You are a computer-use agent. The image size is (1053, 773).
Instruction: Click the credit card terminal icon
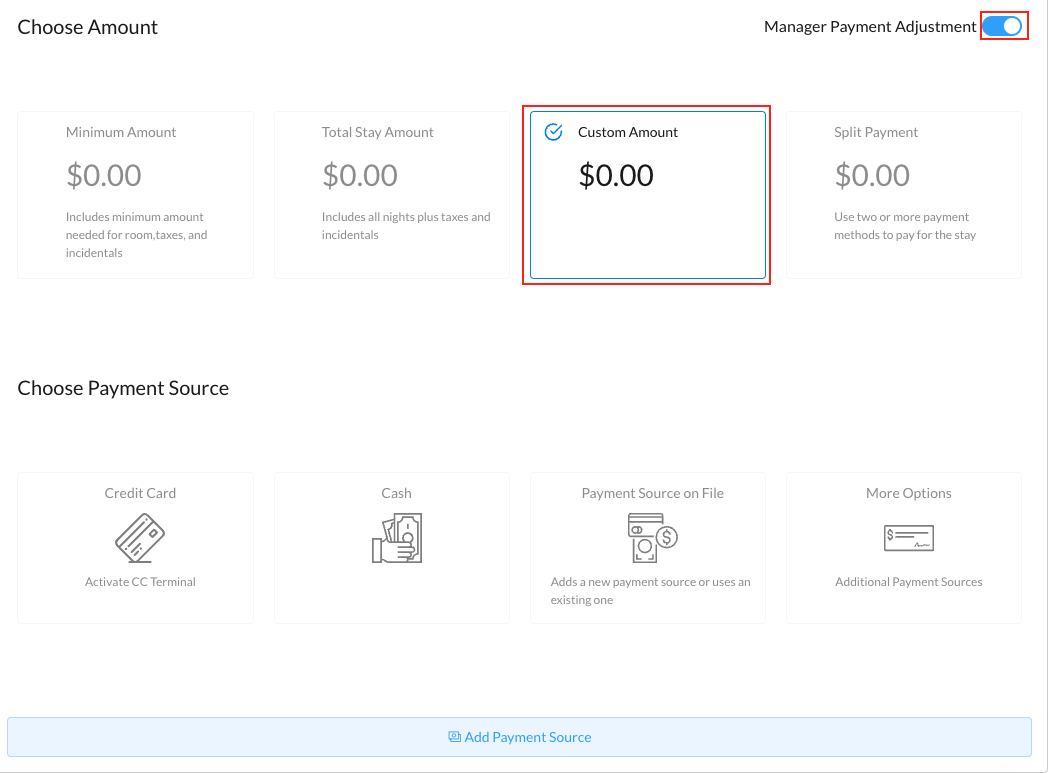pyautogui.click(x=140, y=537)
